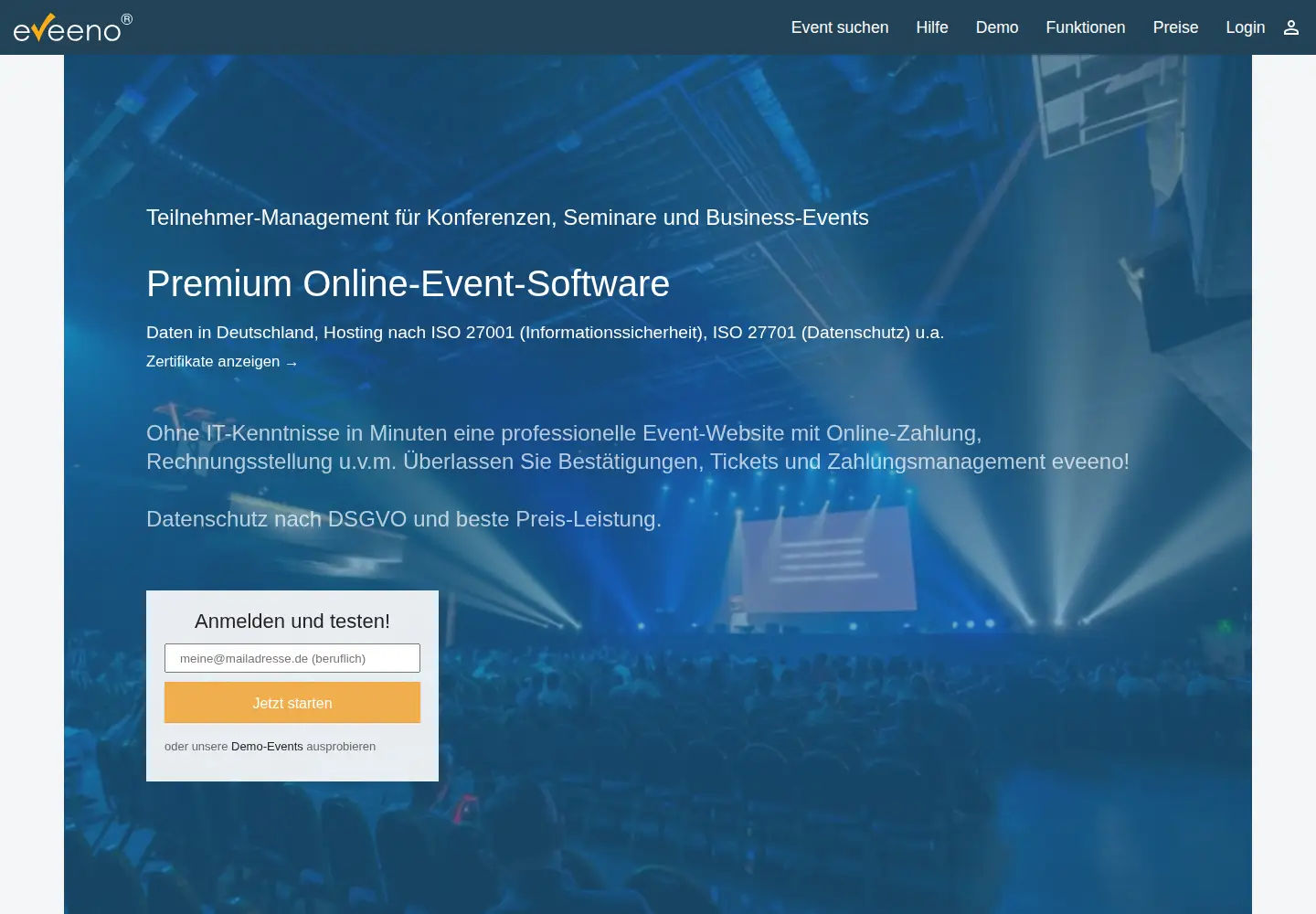
Task: View the Preise page
Action: 1175,27
